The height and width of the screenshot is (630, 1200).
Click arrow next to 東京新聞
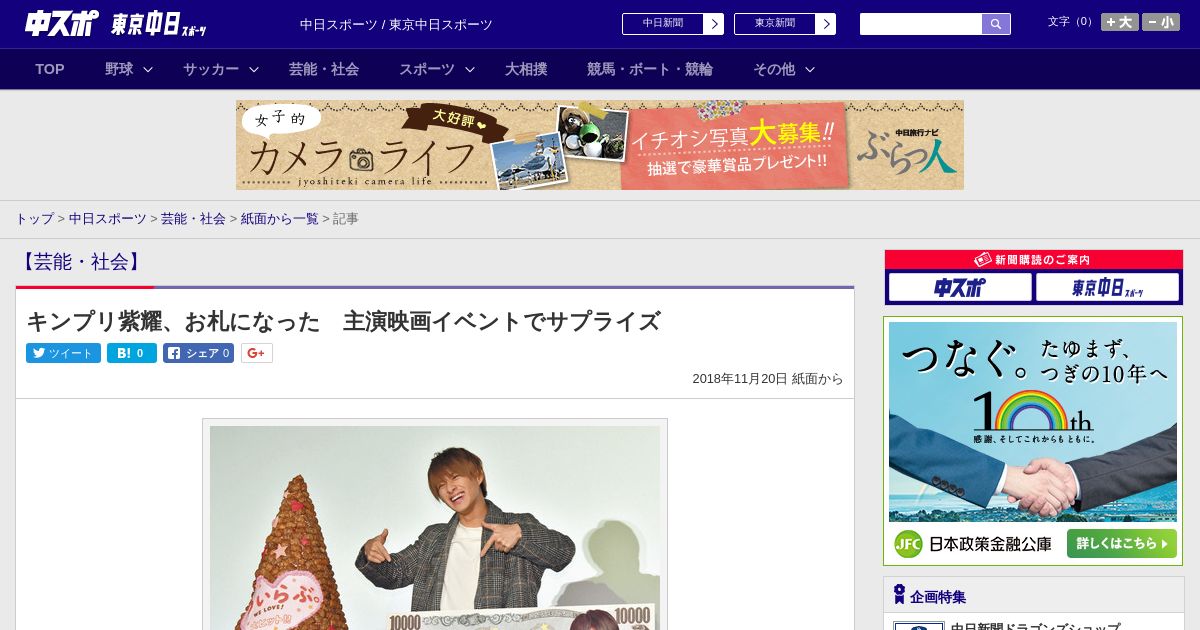pos(826,24)
